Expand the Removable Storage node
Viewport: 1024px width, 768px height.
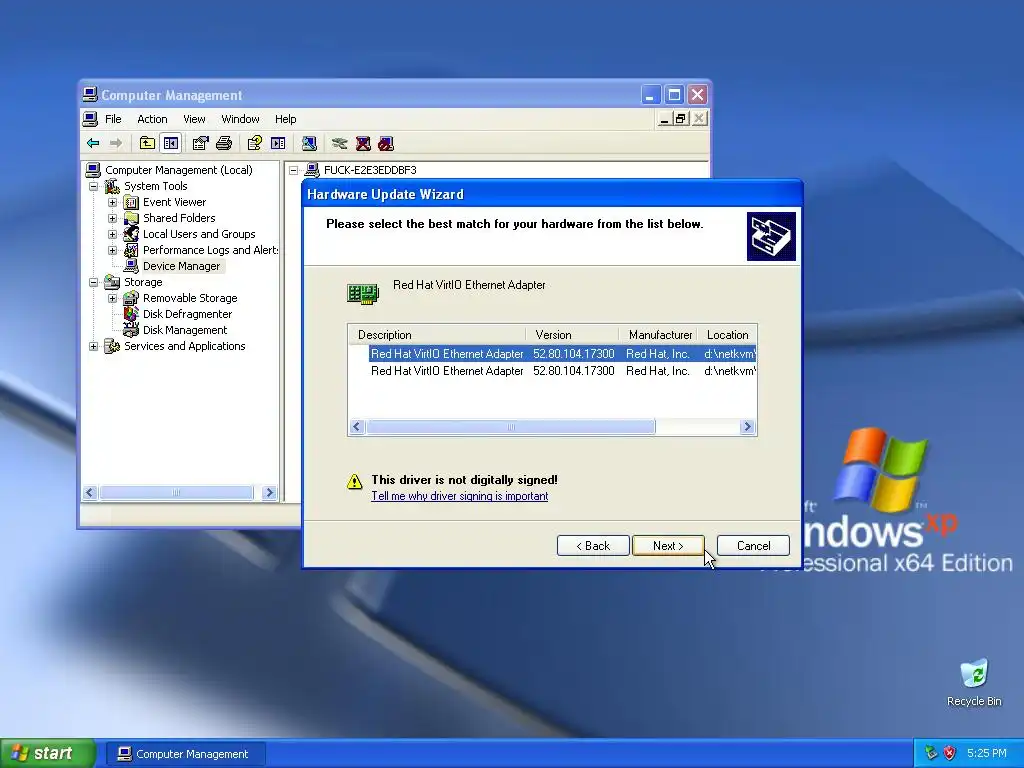click(x=112, y=298)
